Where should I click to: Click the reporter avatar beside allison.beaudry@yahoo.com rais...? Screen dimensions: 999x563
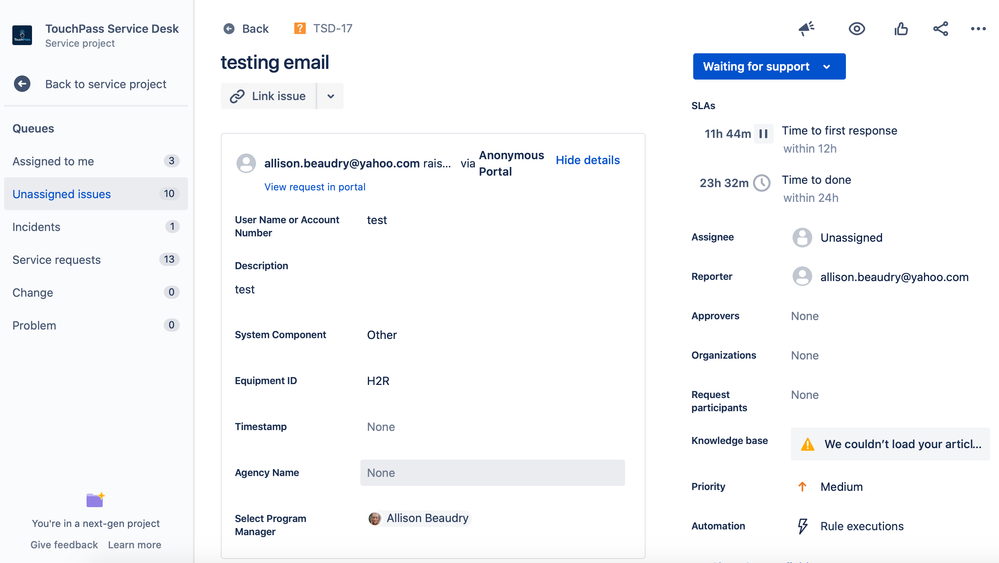coord(246,163)
